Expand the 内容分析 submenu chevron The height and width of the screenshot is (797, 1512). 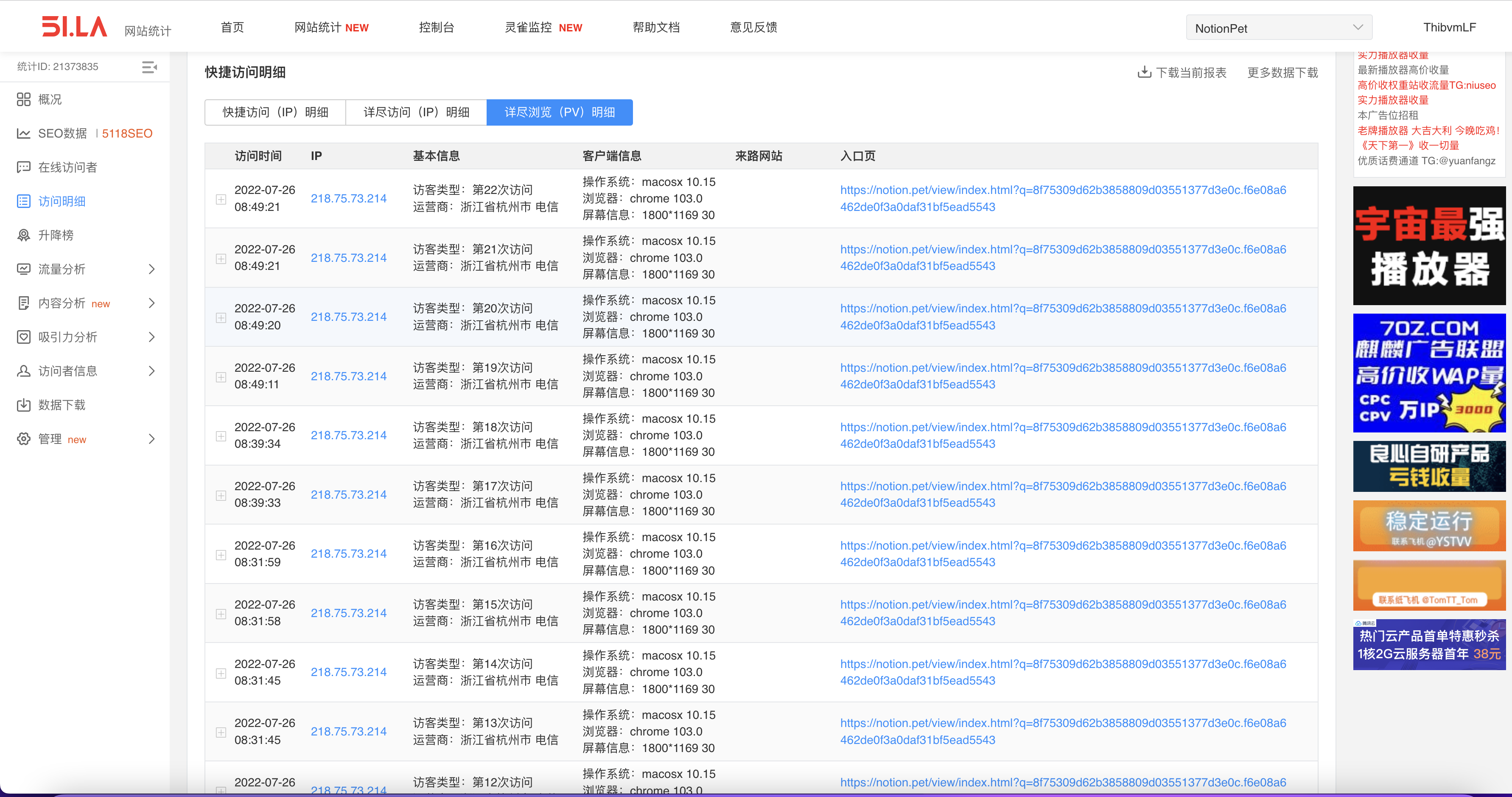click(x=151, y=303)
